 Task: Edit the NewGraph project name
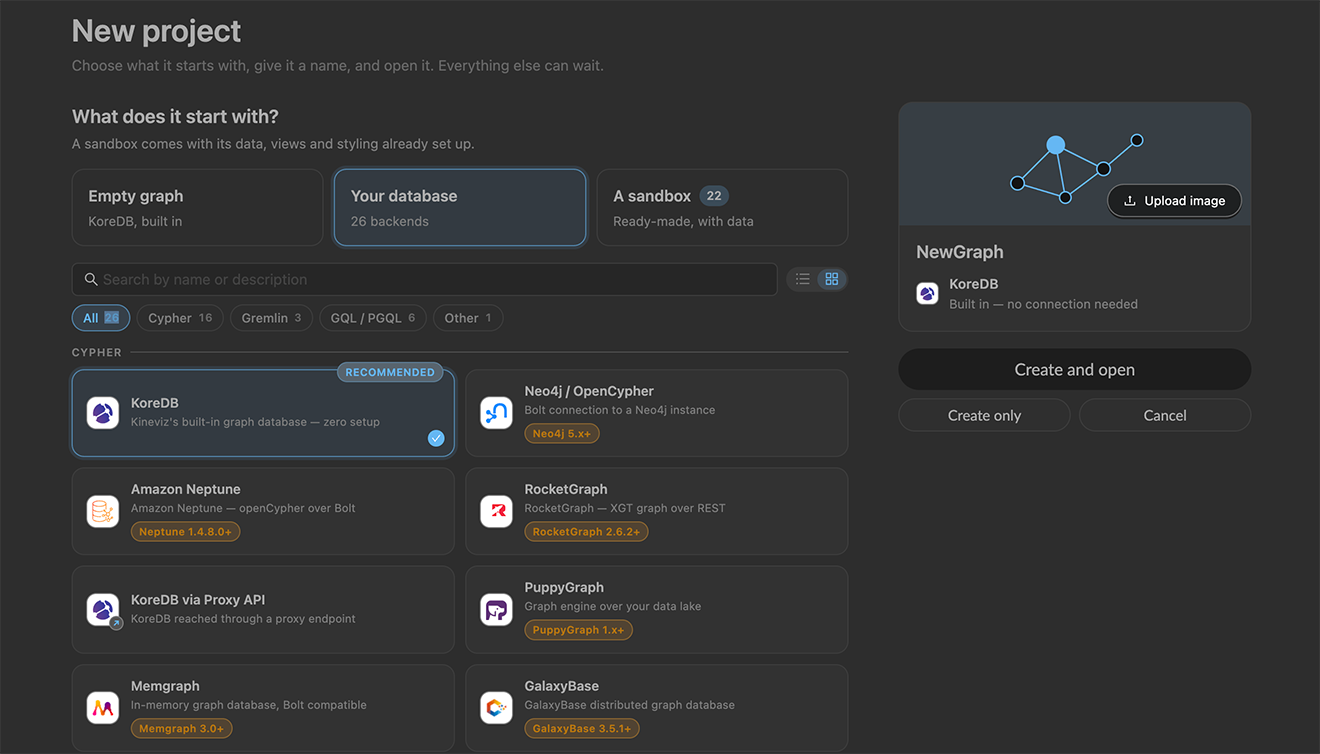[960, 252]
